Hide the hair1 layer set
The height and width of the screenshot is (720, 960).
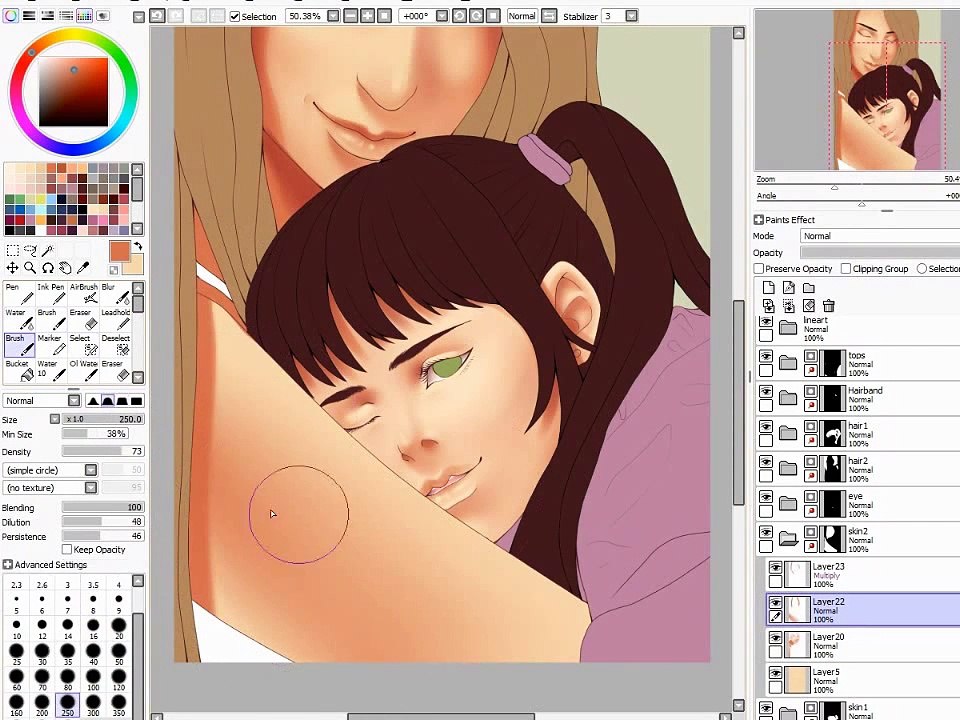pyautogui.click(x=766, y=426)
